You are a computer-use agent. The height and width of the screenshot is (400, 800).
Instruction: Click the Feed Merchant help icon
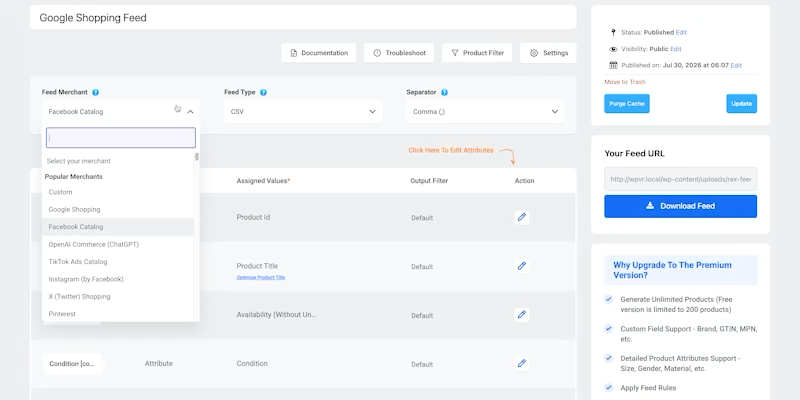[95, 92]
